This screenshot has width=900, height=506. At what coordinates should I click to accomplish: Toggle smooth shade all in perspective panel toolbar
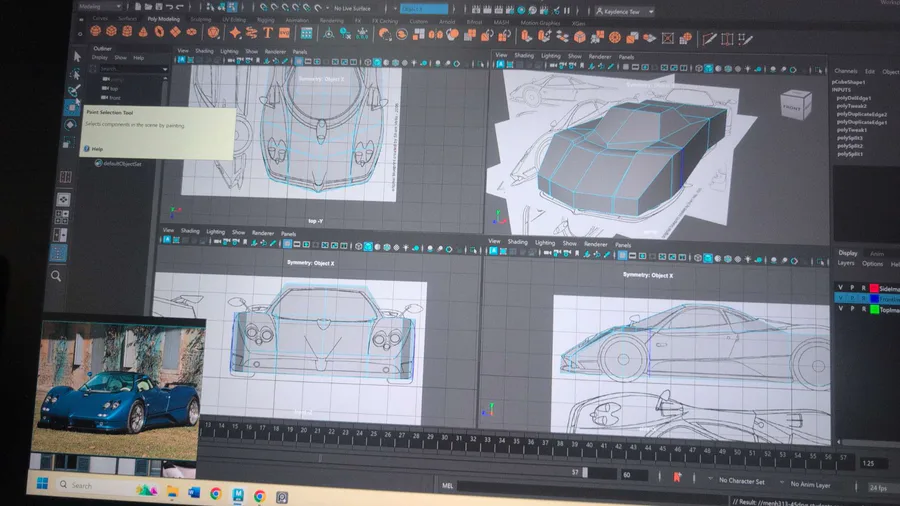tap(708, 69)
